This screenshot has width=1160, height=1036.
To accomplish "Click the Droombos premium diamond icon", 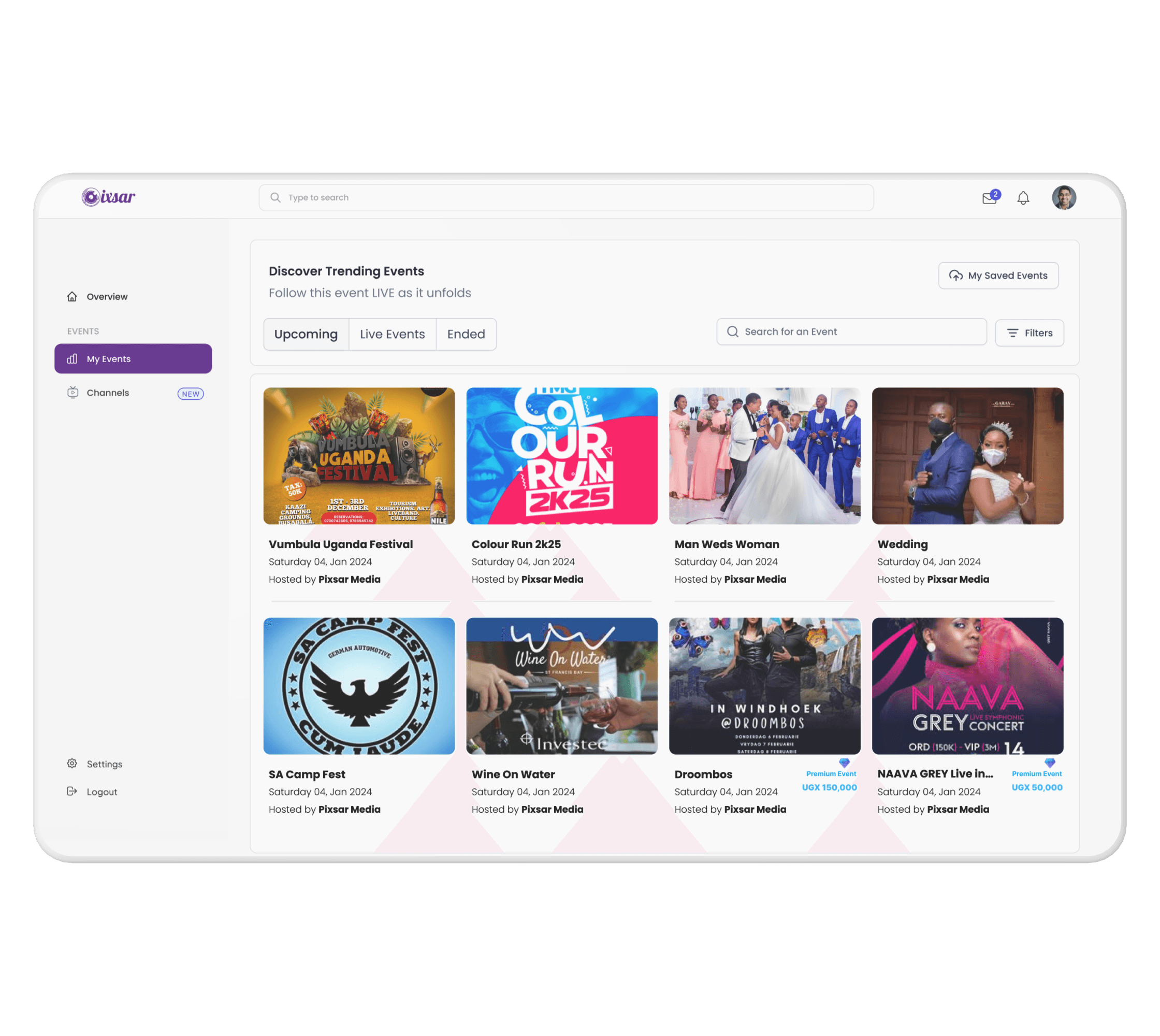I will [x=844, y=762].
